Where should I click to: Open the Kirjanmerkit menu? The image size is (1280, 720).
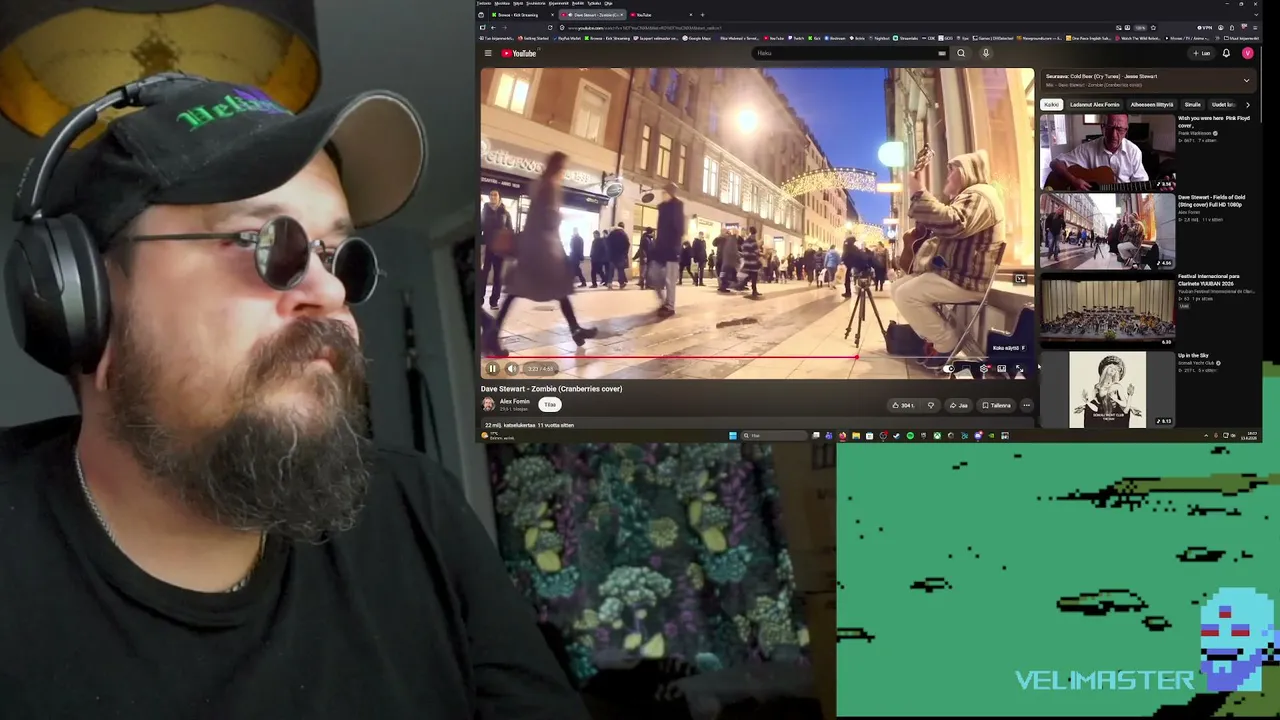point(558,3)
